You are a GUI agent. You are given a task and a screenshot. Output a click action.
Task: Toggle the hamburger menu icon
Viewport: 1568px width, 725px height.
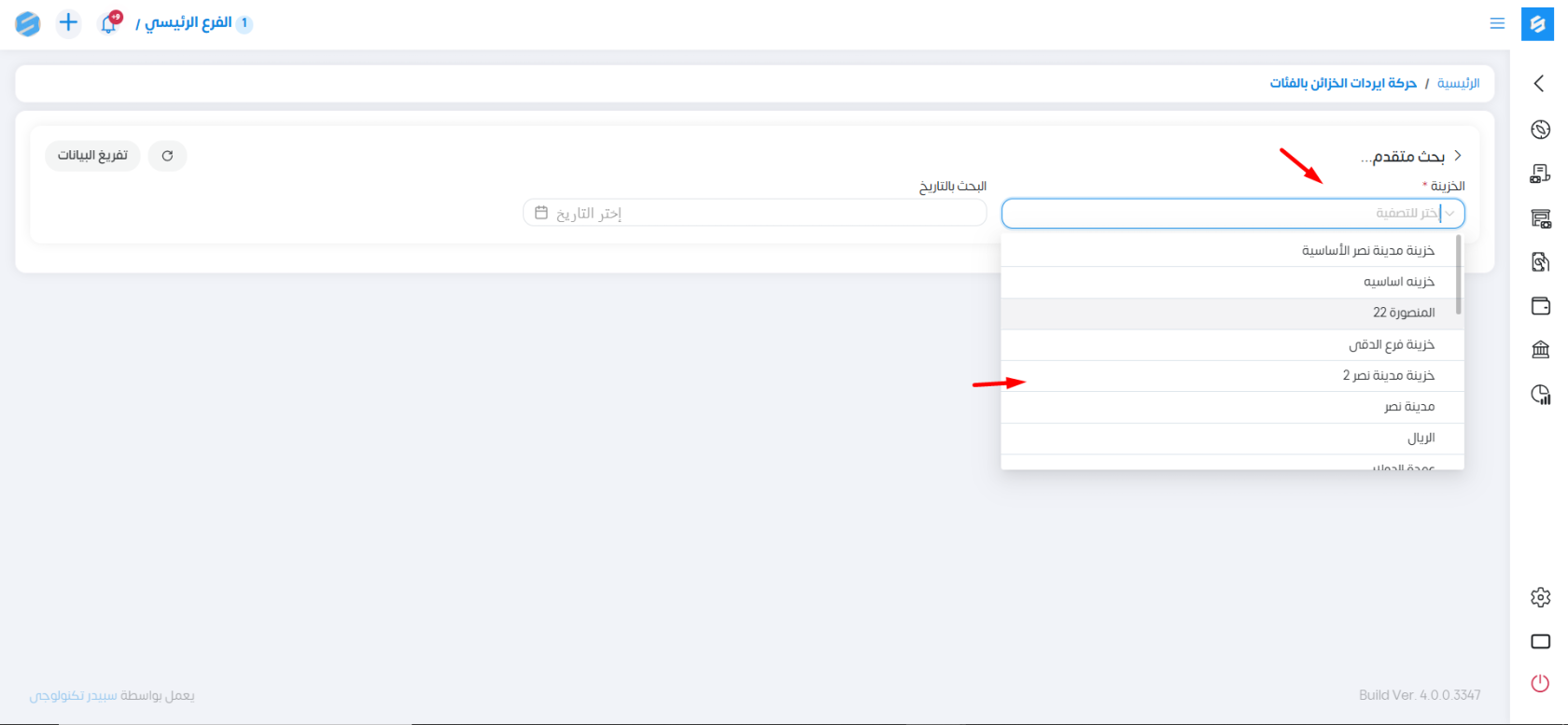[x=1497, y=23]
